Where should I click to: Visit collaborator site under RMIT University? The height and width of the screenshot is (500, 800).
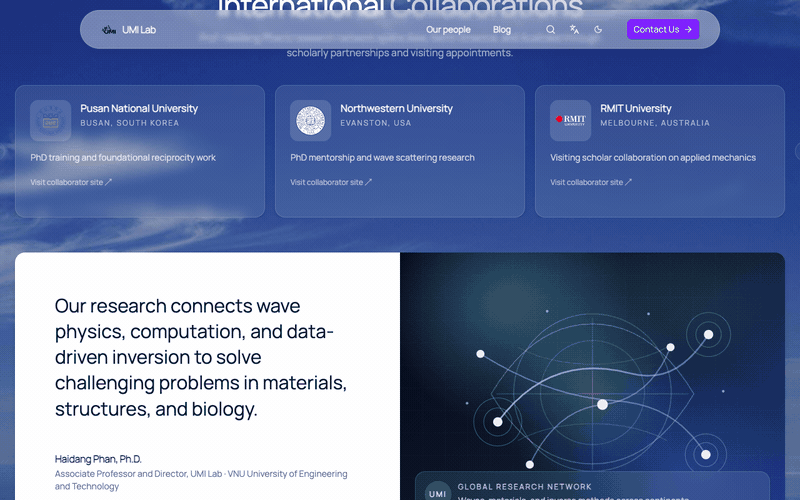pos(591,182)
